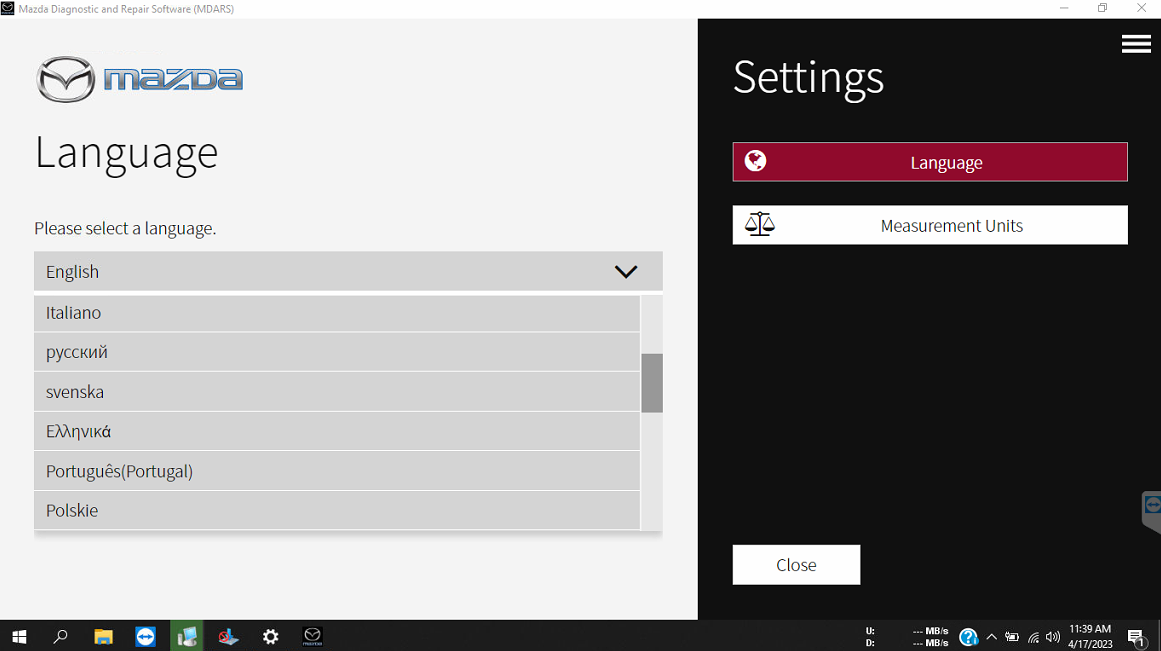Pick Português(Portugal) from the list

(x=336, y=471)
